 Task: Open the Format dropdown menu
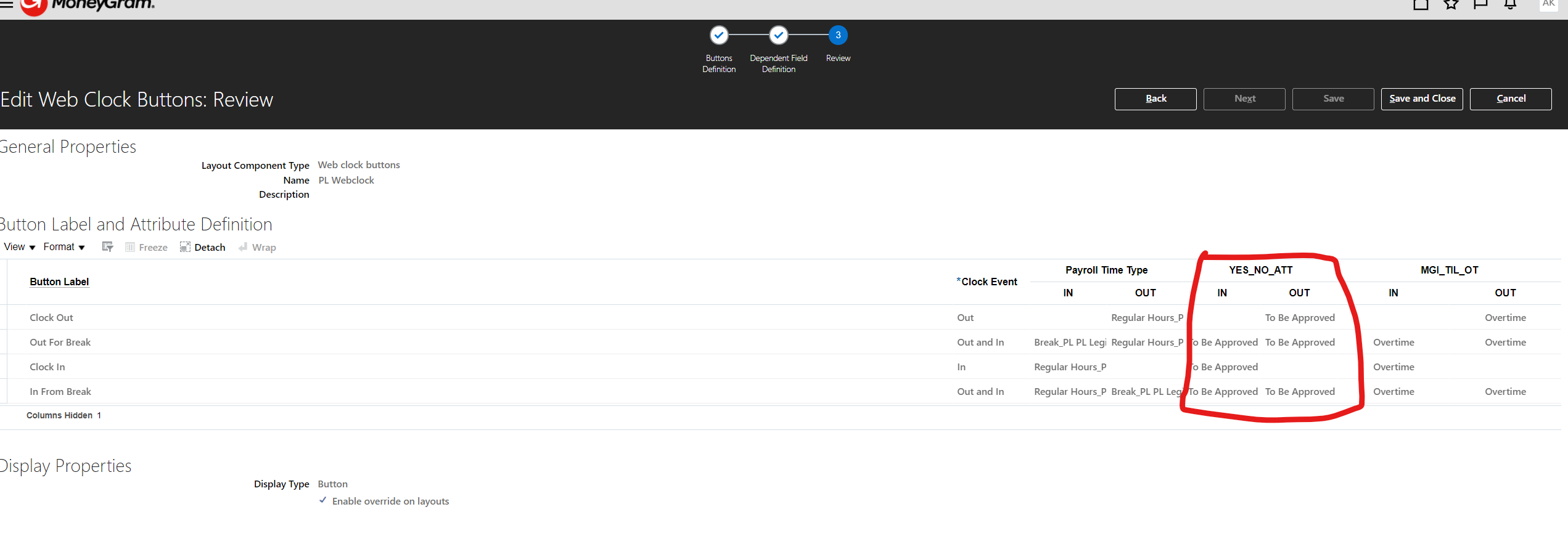click(x=64, y=247)
